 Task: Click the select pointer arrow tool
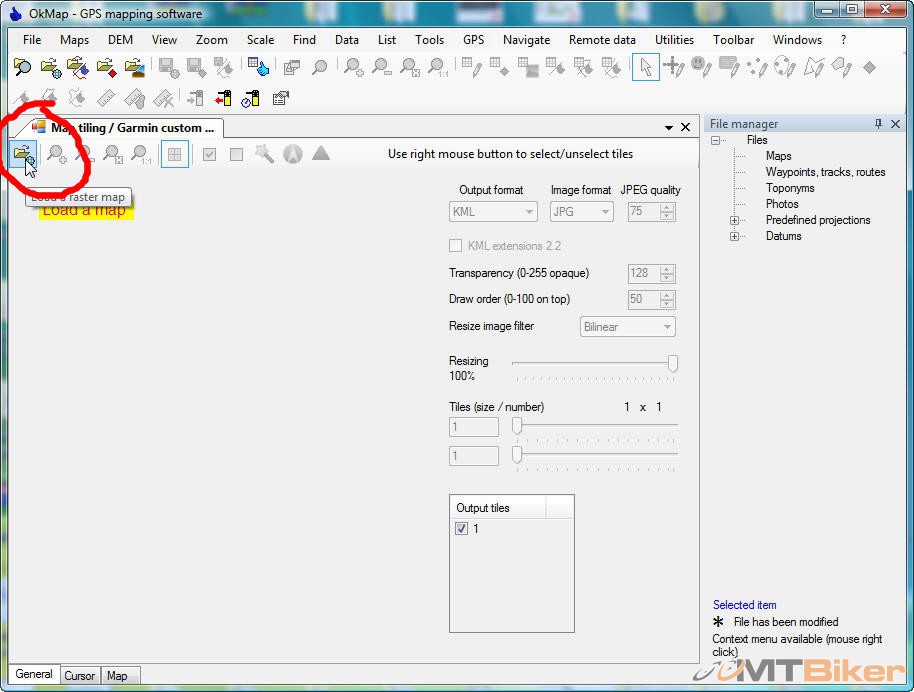click(x=646, y=67)
